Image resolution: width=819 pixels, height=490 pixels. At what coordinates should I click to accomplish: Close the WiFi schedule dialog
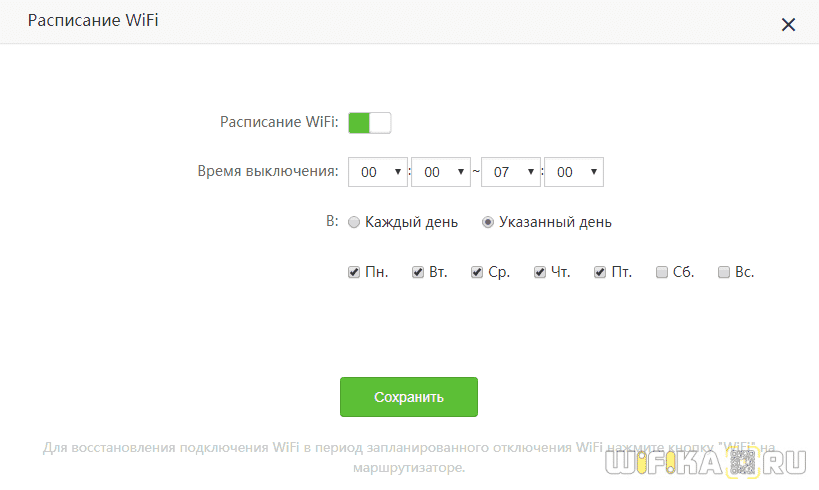(788, 25)
